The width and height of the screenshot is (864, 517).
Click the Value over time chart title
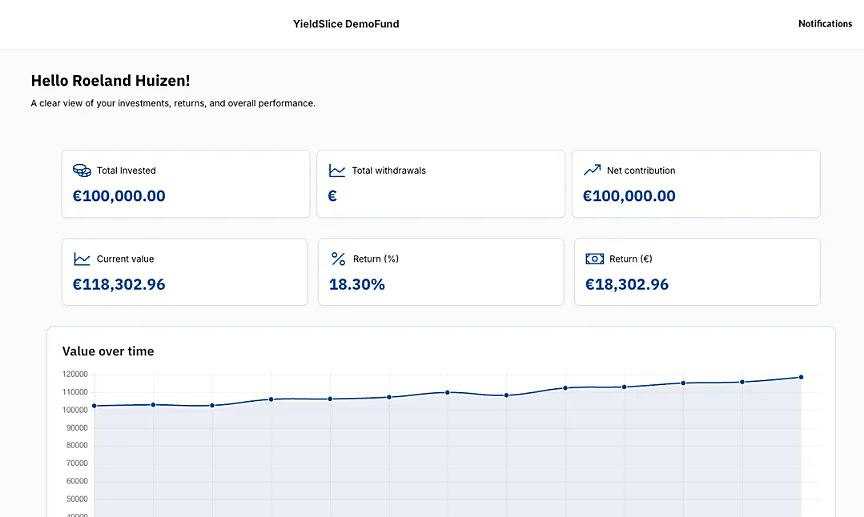pyautogui.click(x=108, y=351)
